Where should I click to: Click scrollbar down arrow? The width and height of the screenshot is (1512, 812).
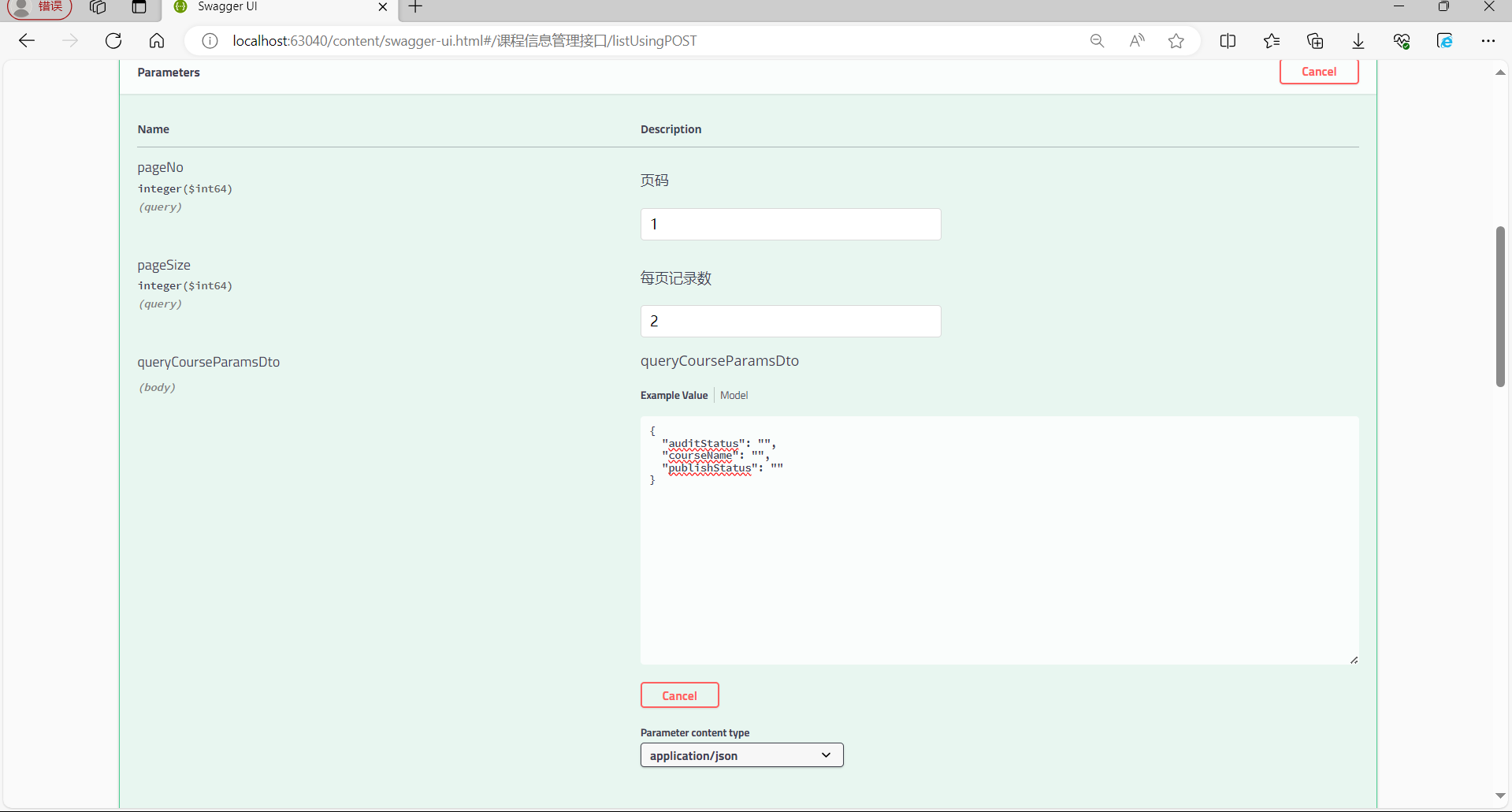[1500, 795]
